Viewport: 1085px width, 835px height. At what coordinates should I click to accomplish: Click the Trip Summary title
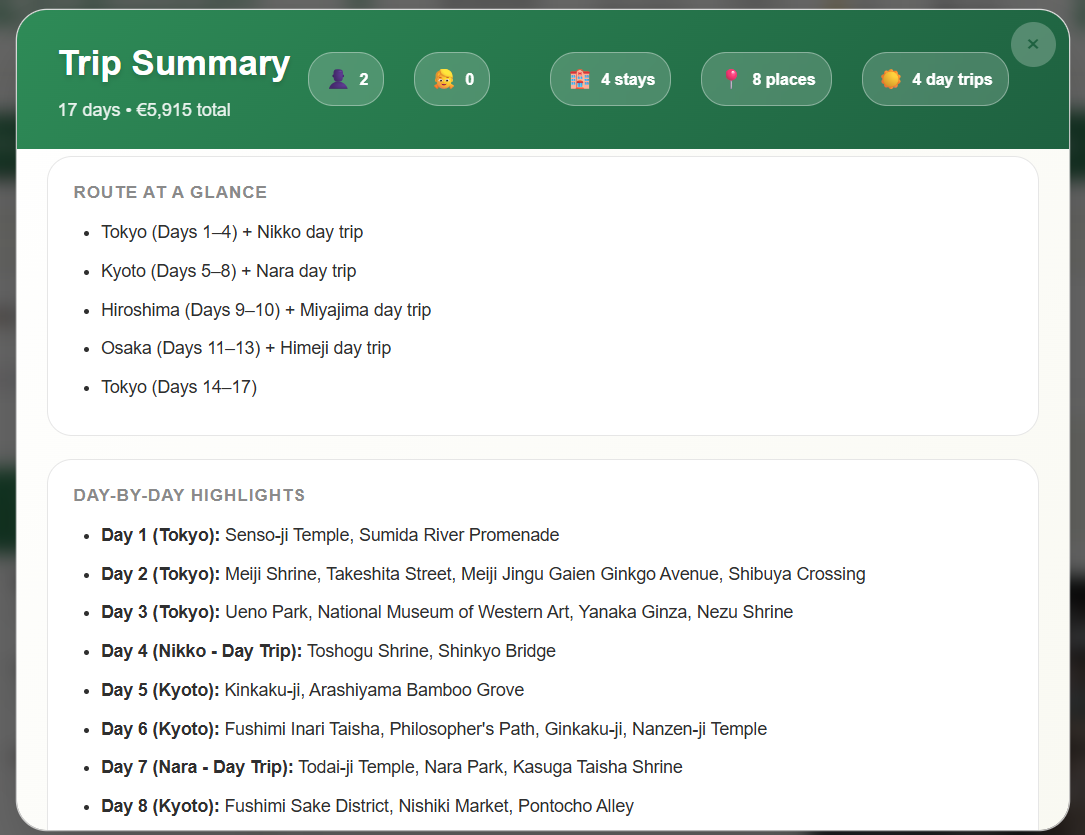[174, 63]
